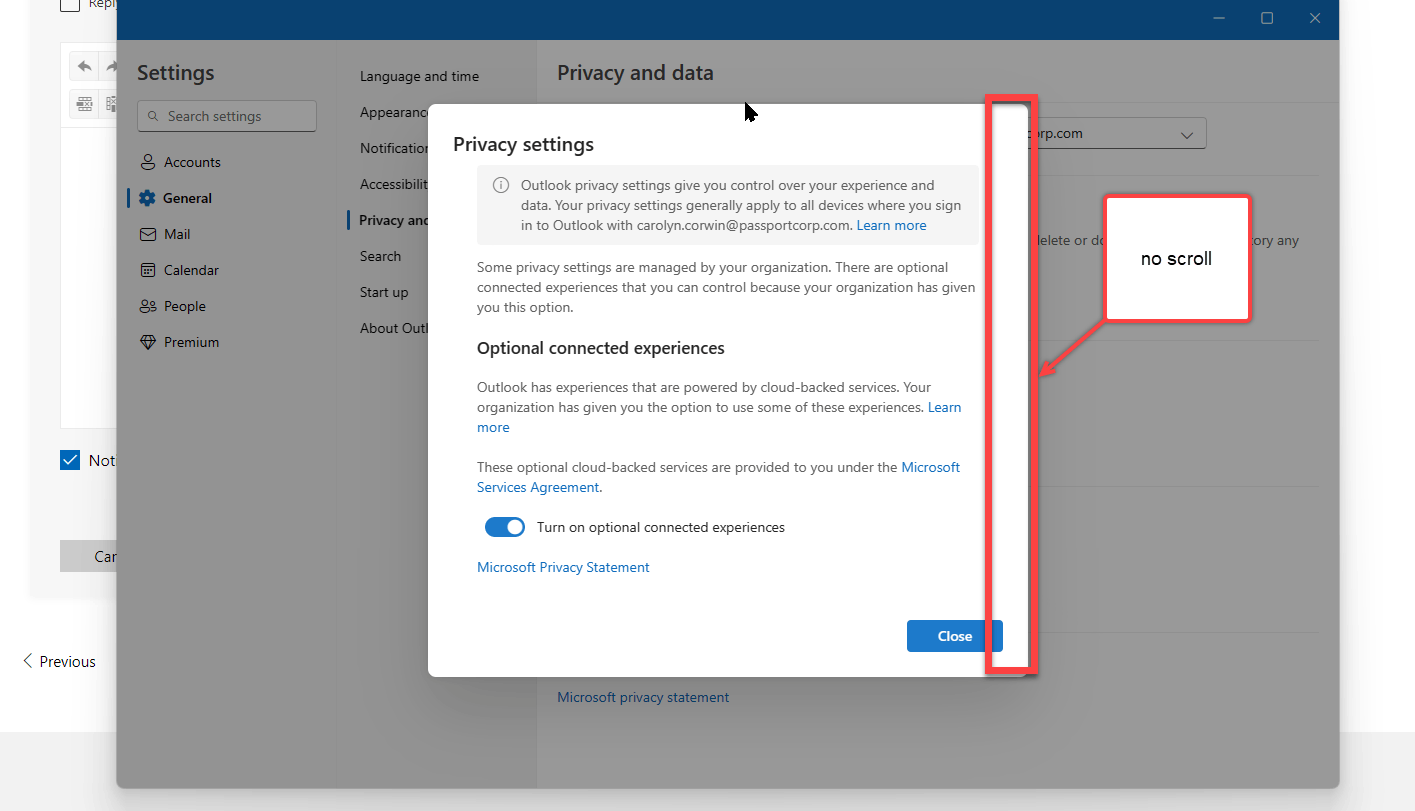Image resolution: width=1415 pixels, height=811 pixels.
Task: Select the People icon
Action: pyautogui.click(x=148, y=306)
